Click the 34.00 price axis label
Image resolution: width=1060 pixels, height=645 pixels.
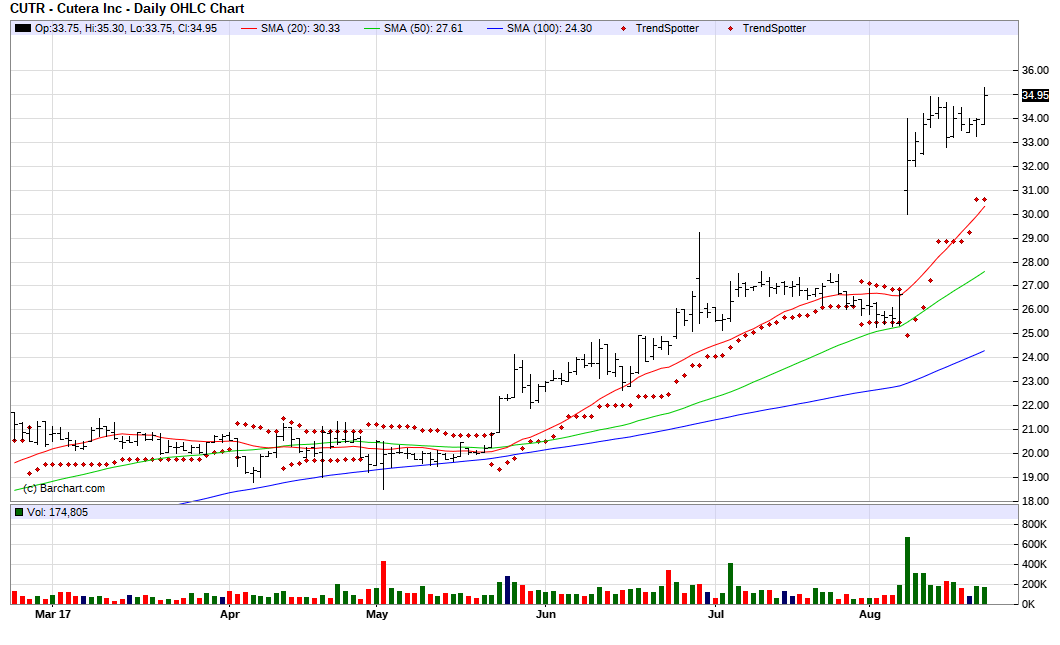click(x=1035, y=118)
